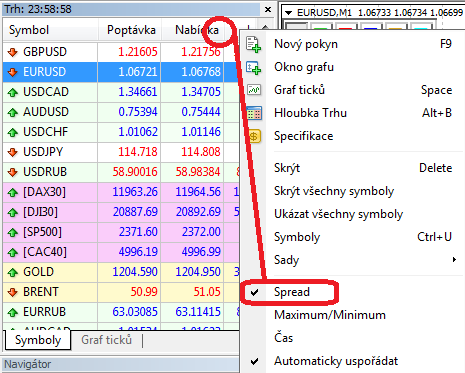Select Graf ticků in context menu
Image resolution: width=465 pixels, height=373 pixels.
click(x=299, y=90)
